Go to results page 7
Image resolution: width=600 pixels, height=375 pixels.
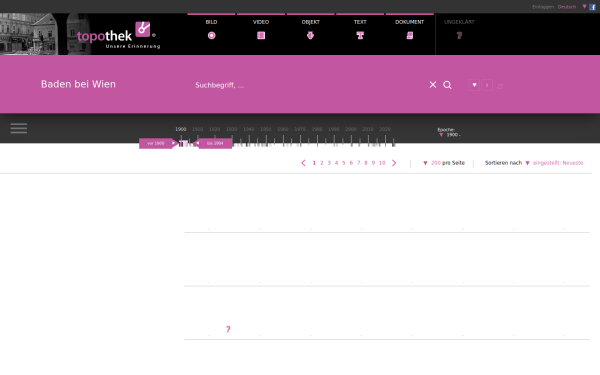[x=359, y=163]
